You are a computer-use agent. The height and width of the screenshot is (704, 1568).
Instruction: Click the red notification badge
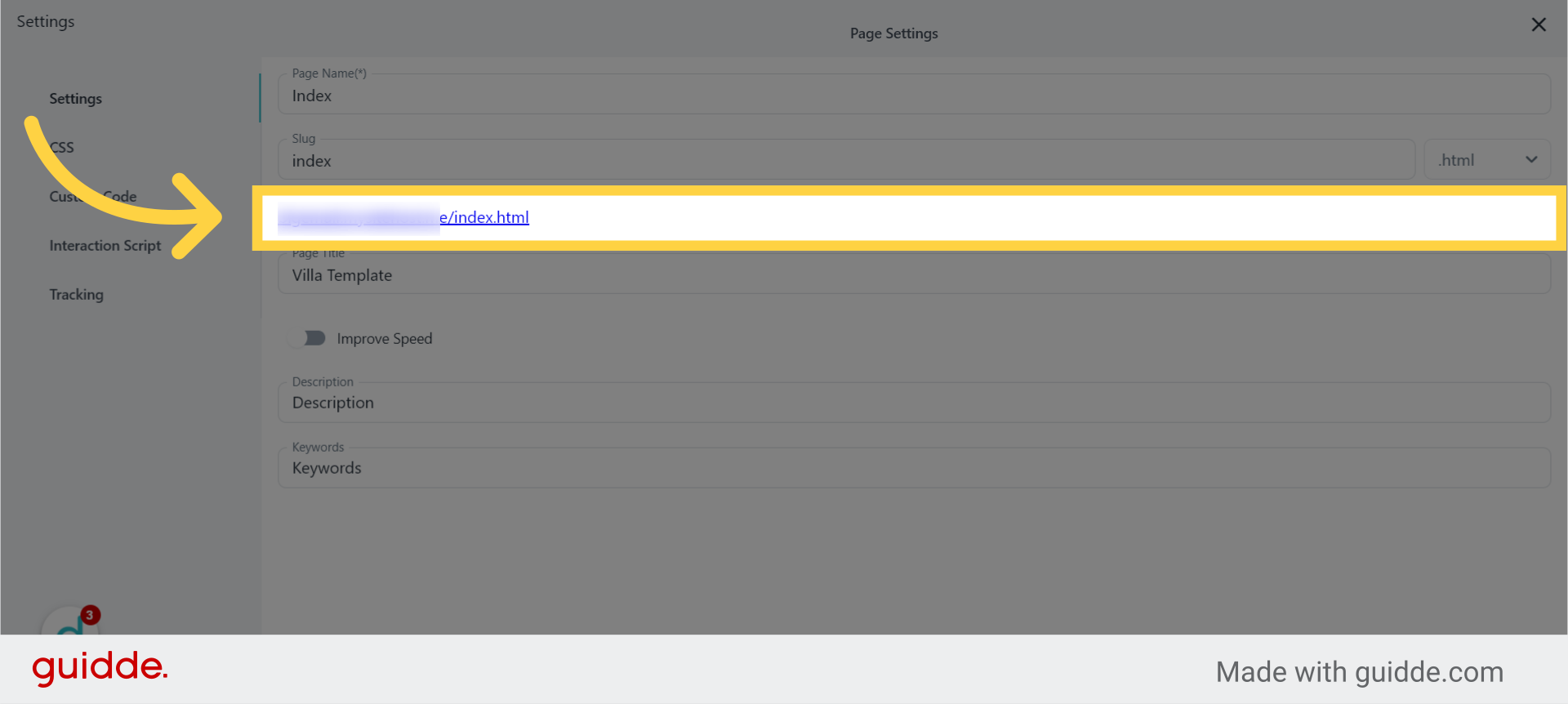click(x=90, y=614)
